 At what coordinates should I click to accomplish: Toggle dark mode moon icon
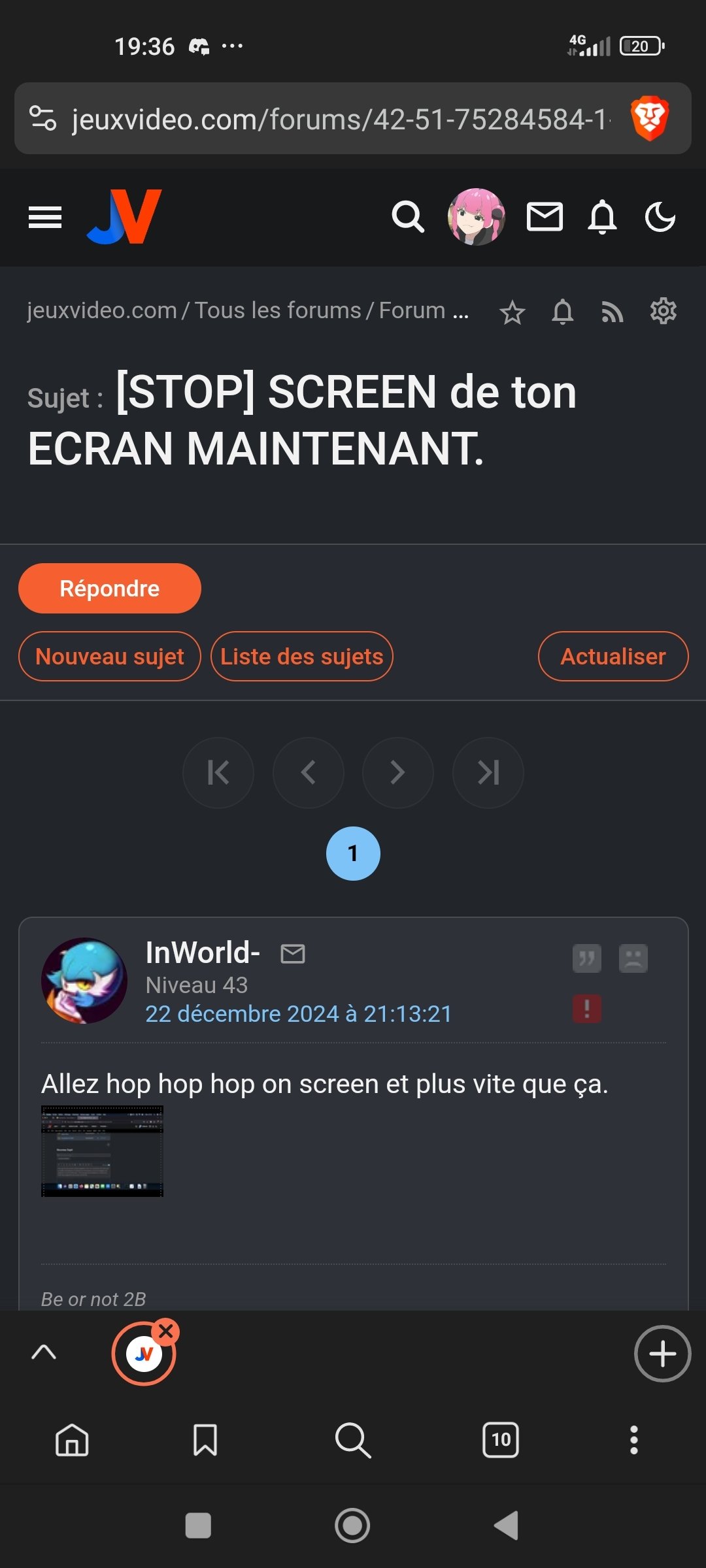click(660, 217)
